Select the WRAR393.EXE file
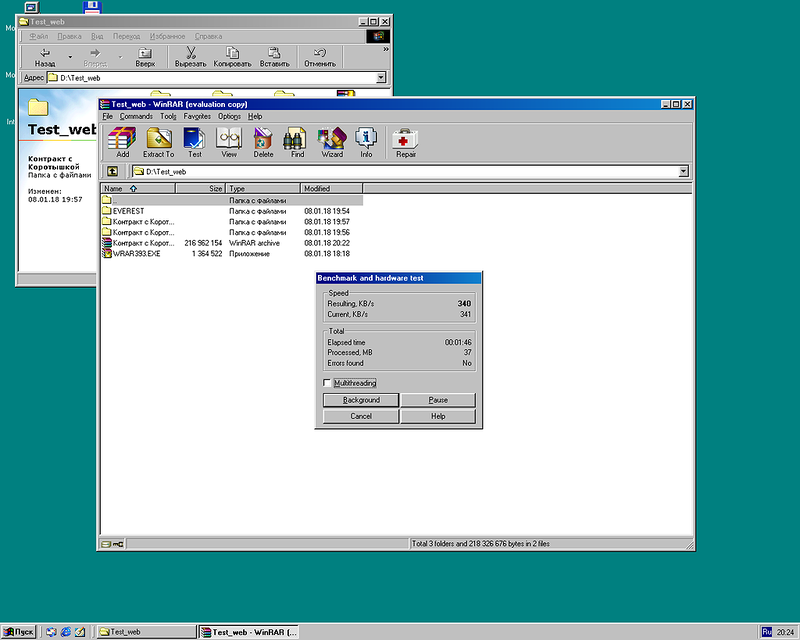800x640 pixels. click(136, 254)
